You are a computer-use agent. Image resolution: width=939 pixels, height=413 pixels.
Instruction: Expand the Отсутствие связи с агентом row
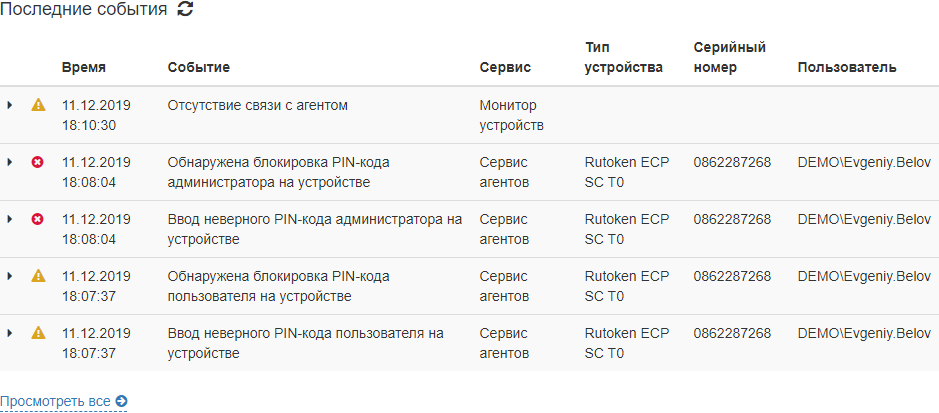[10, 105]
